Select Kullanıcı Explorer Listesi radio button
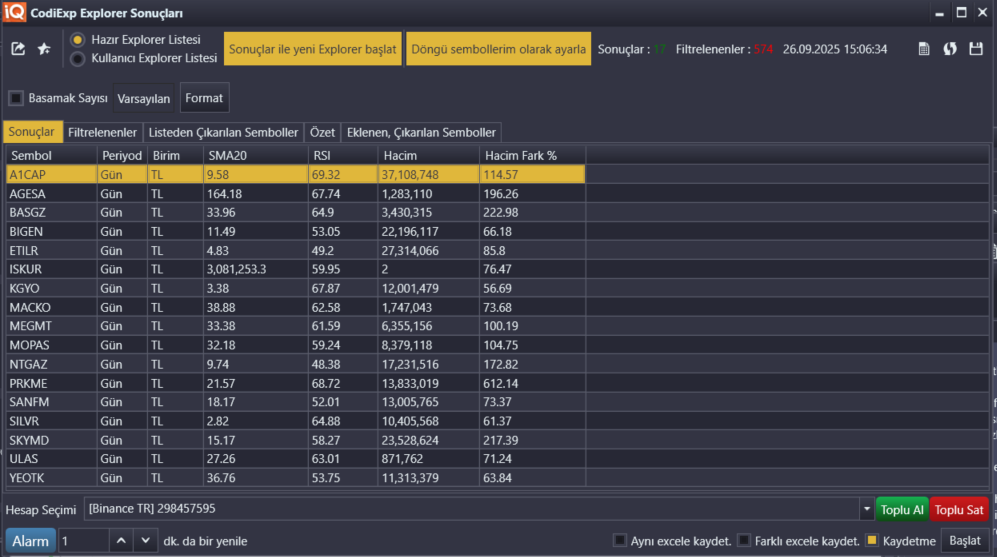The height and width of the screenshot is (557, 997). 78,59
